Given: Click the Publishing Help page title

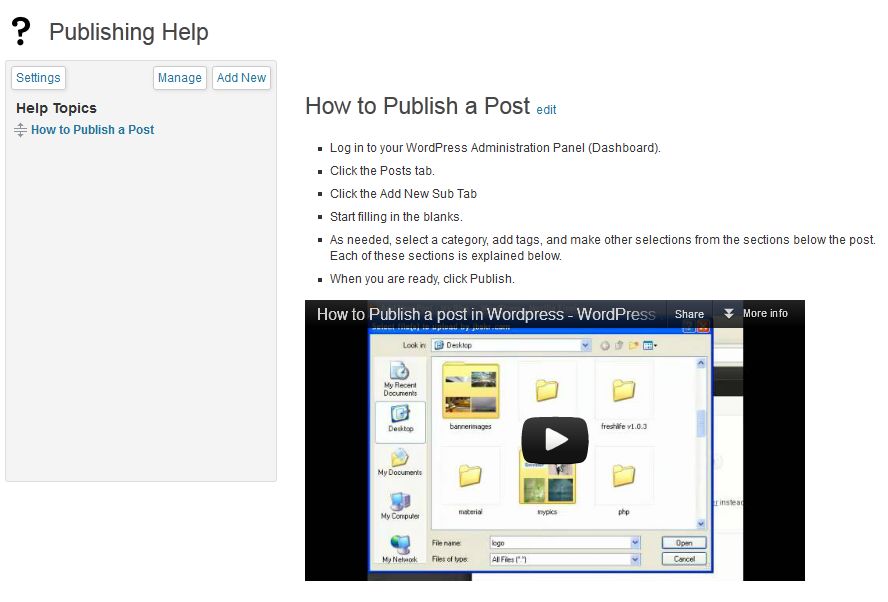Looking at the screenshot, I should click(x=129, y=32).
